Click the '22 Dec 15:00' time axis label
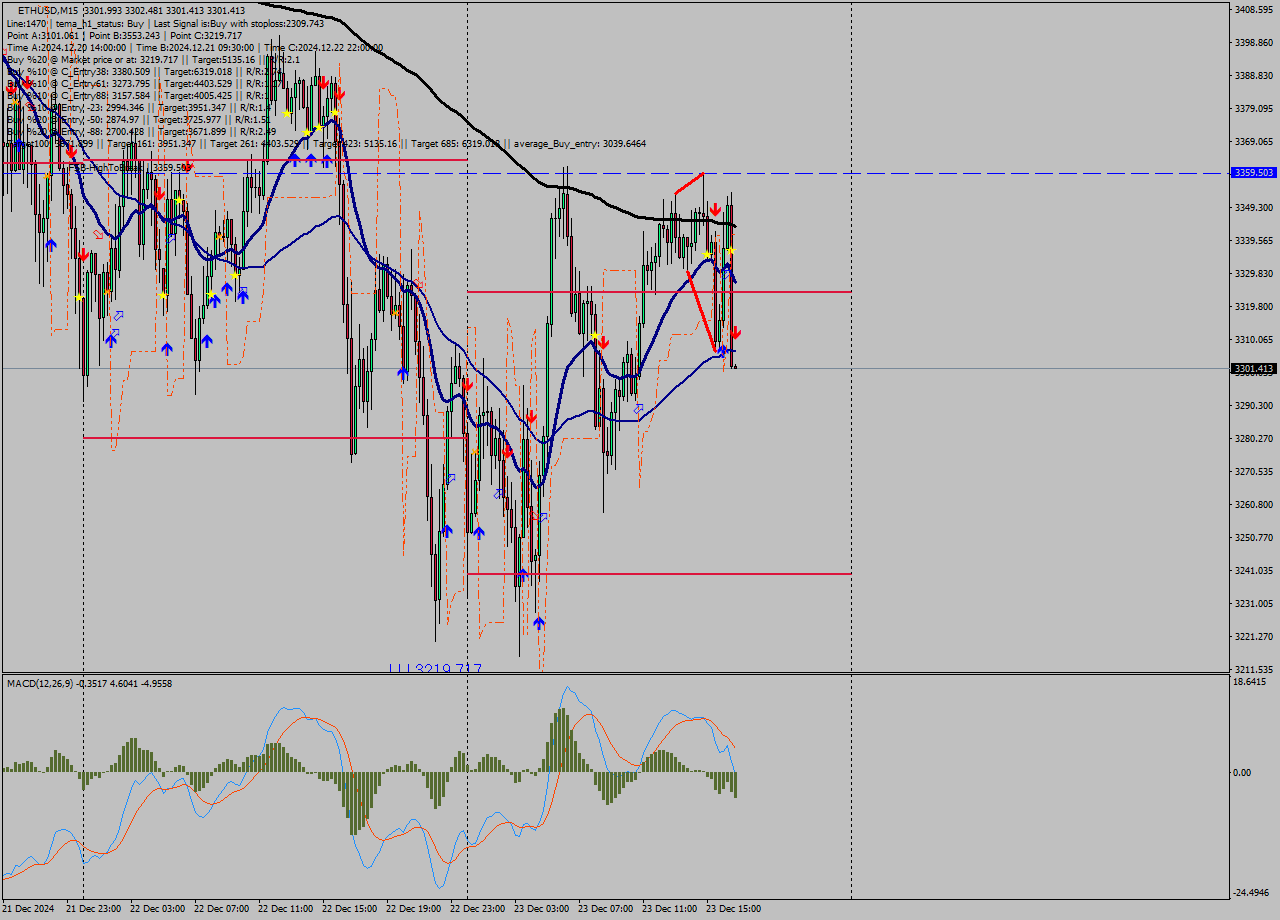This screenshot has height=920, width=1280. point(349,909)
